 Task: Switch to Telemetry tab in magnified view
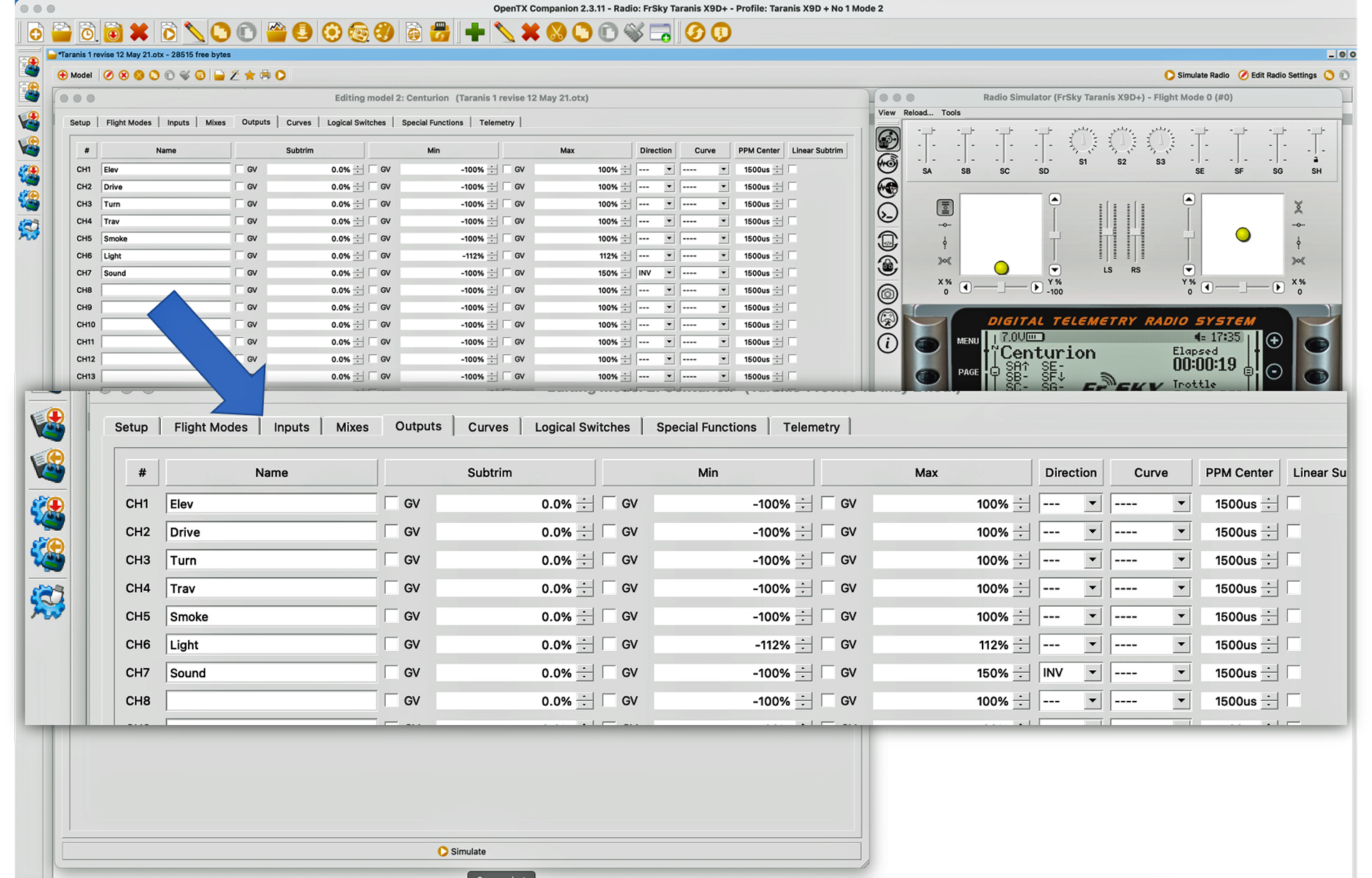810,426
